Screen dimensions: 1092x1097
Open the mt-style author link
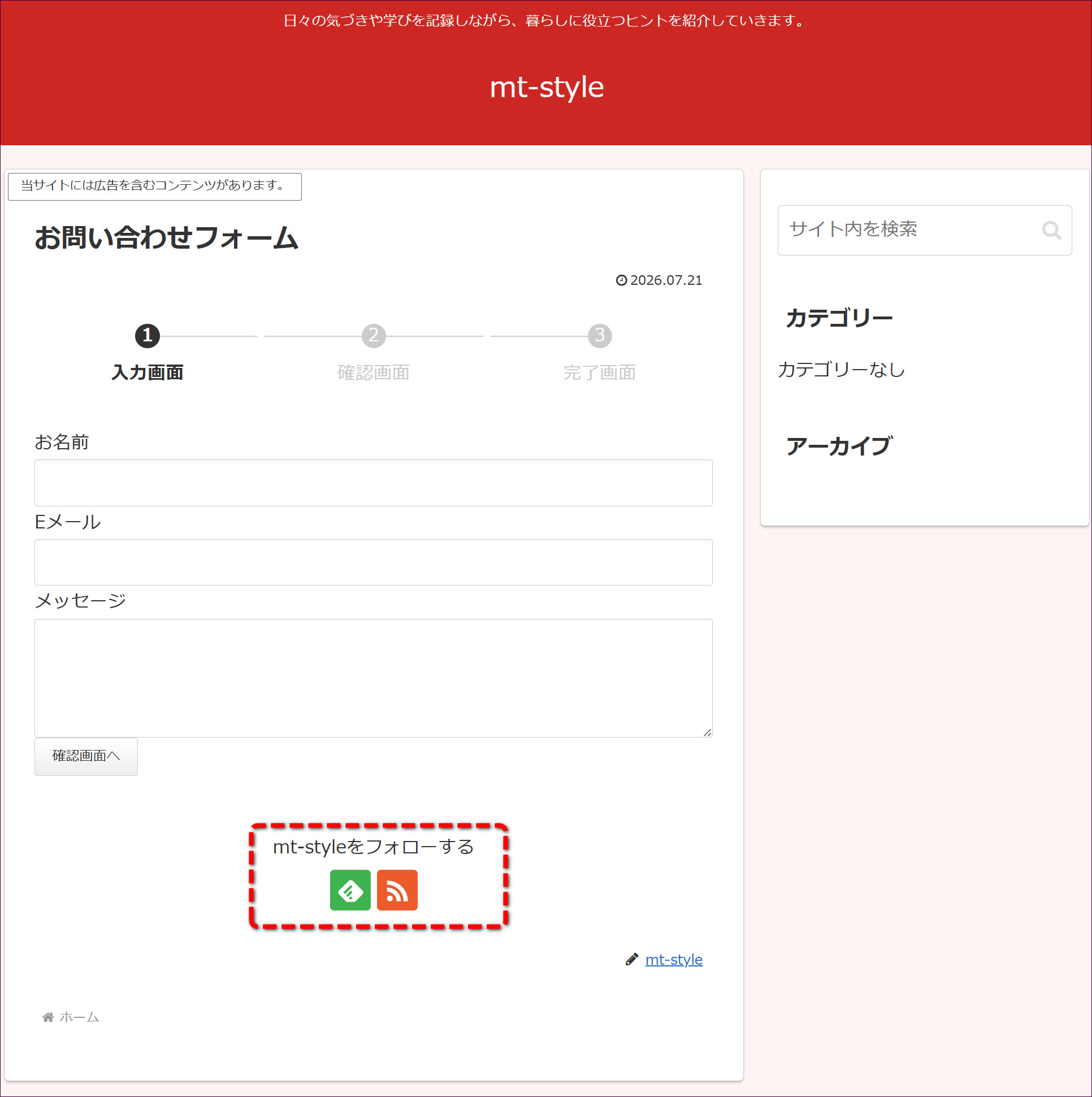pyautogui.click(x=674, y=959)
